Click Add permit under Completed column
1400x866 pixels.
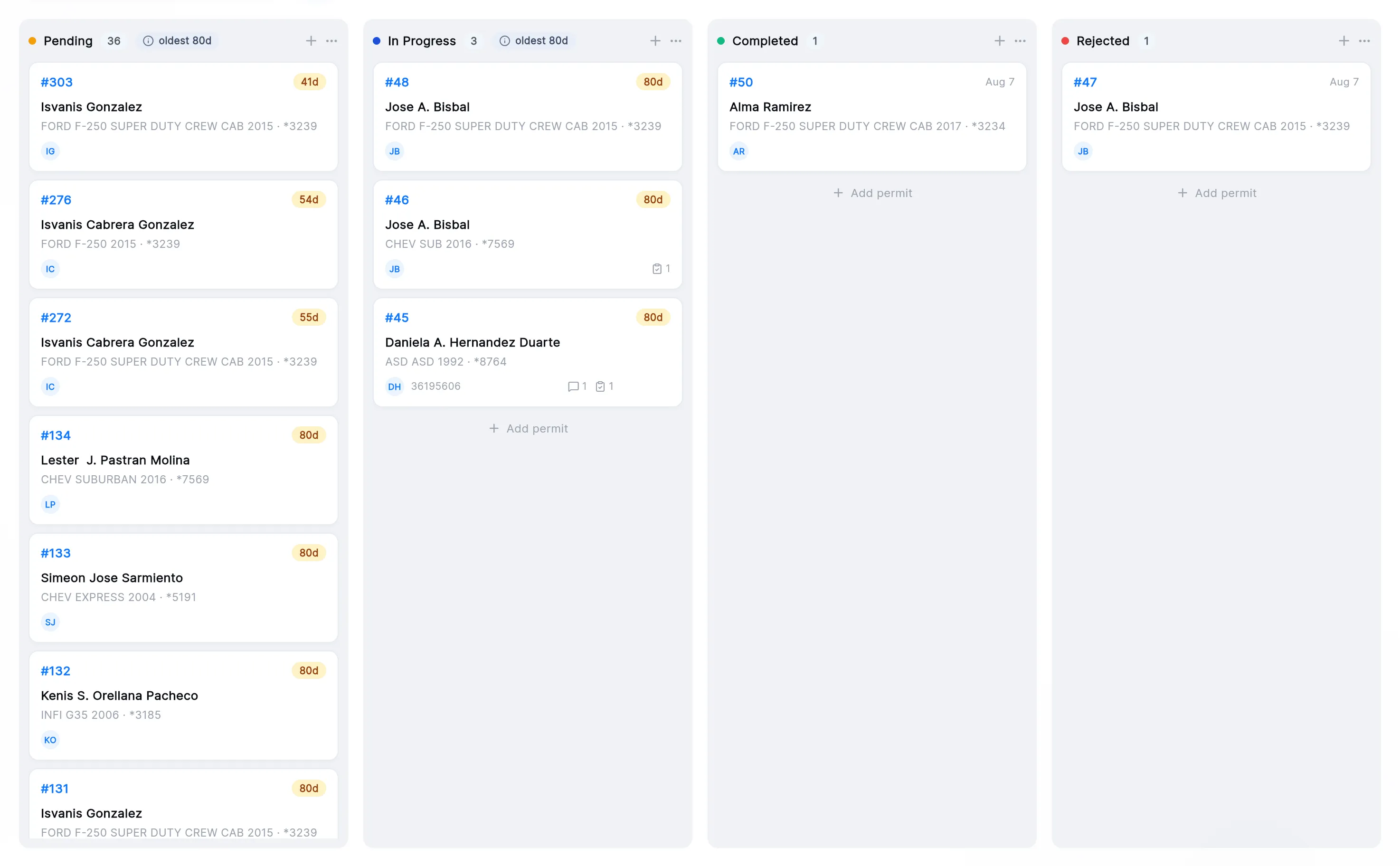[x=872, y=193]
